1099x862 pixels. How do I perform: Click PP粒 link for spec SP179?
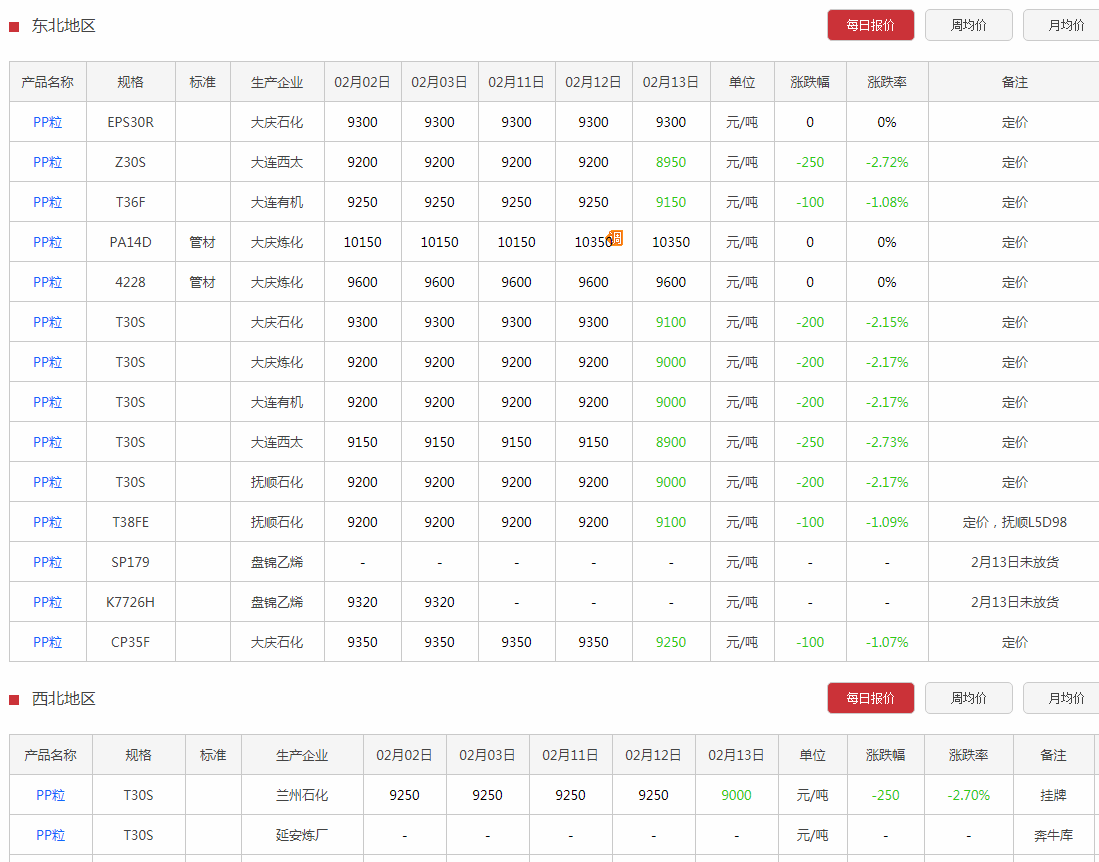click(x=48, y=562)
